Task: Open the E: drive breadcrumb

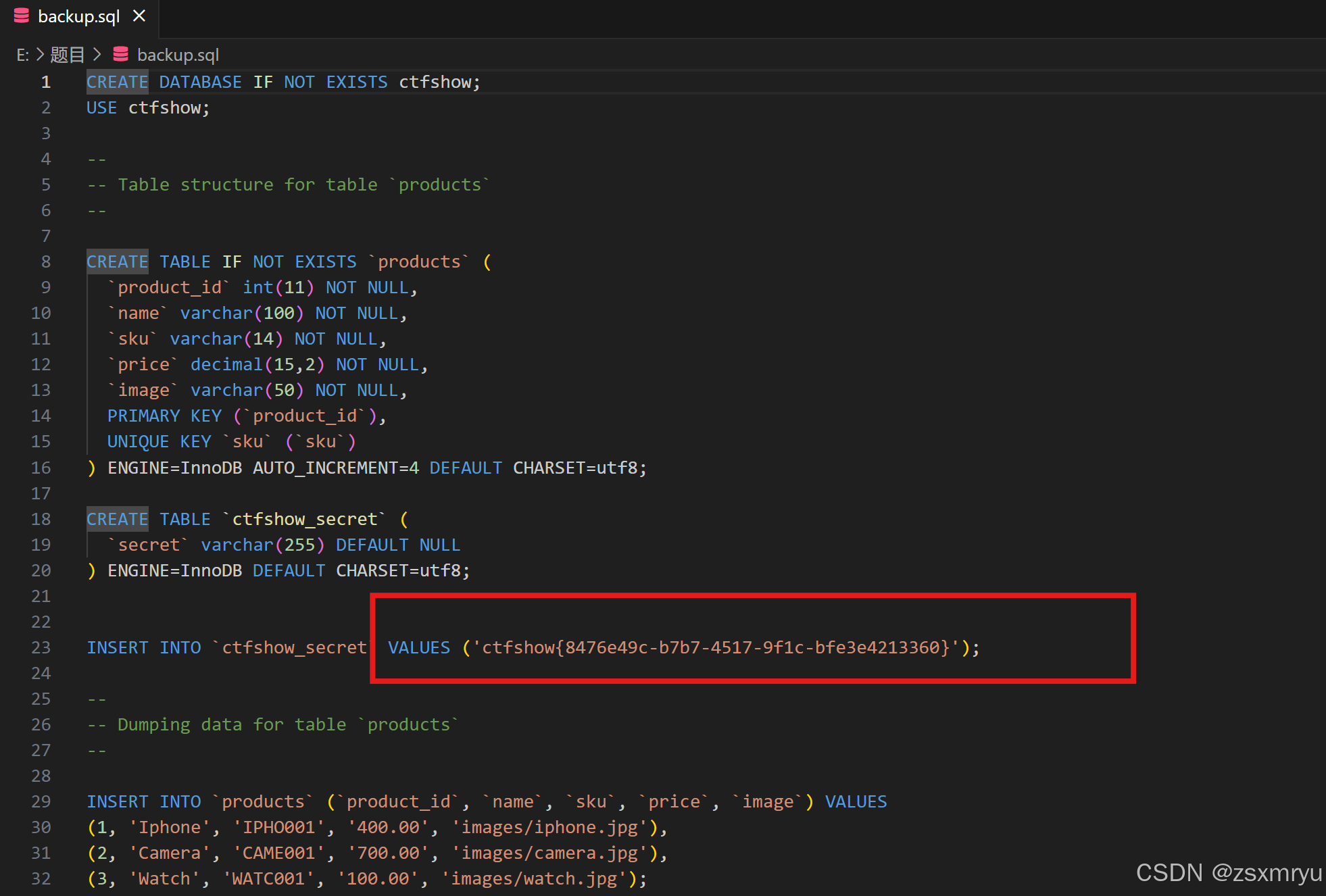Action: click(x=22, y=55)
